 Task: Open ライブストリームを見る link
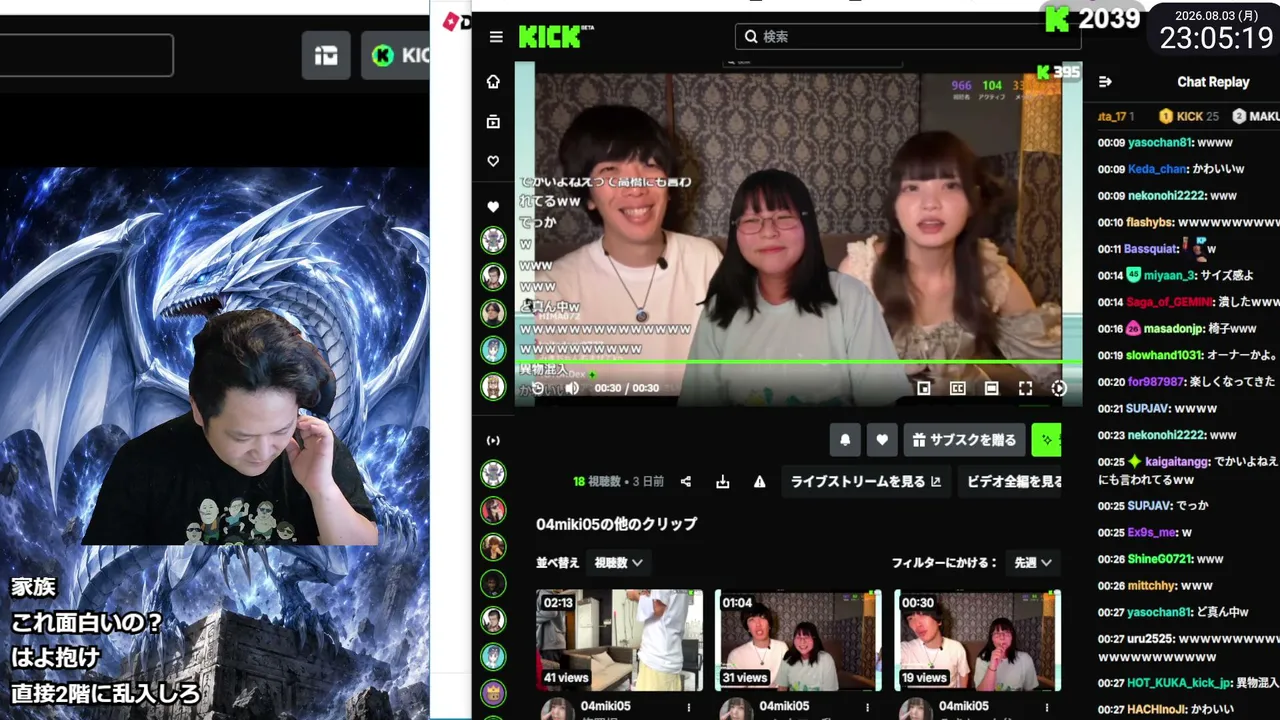(x=866, y=481)
